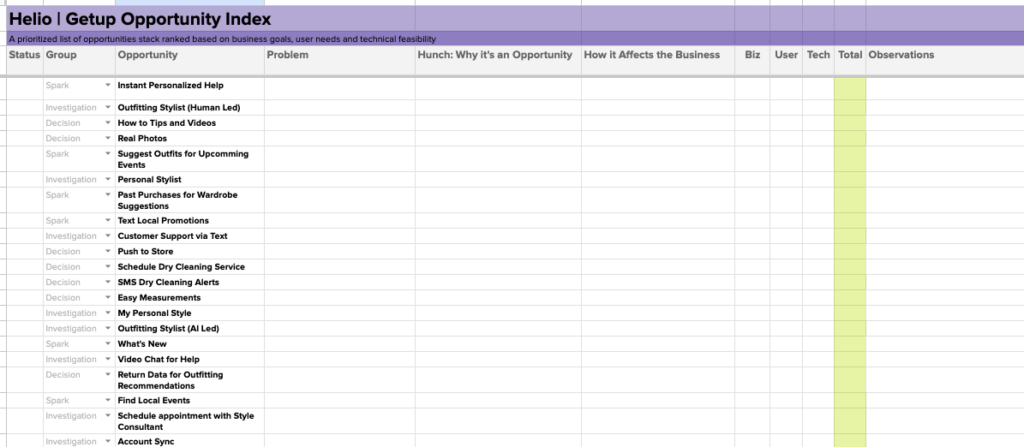Select the What's New cell

click(189, 344)
